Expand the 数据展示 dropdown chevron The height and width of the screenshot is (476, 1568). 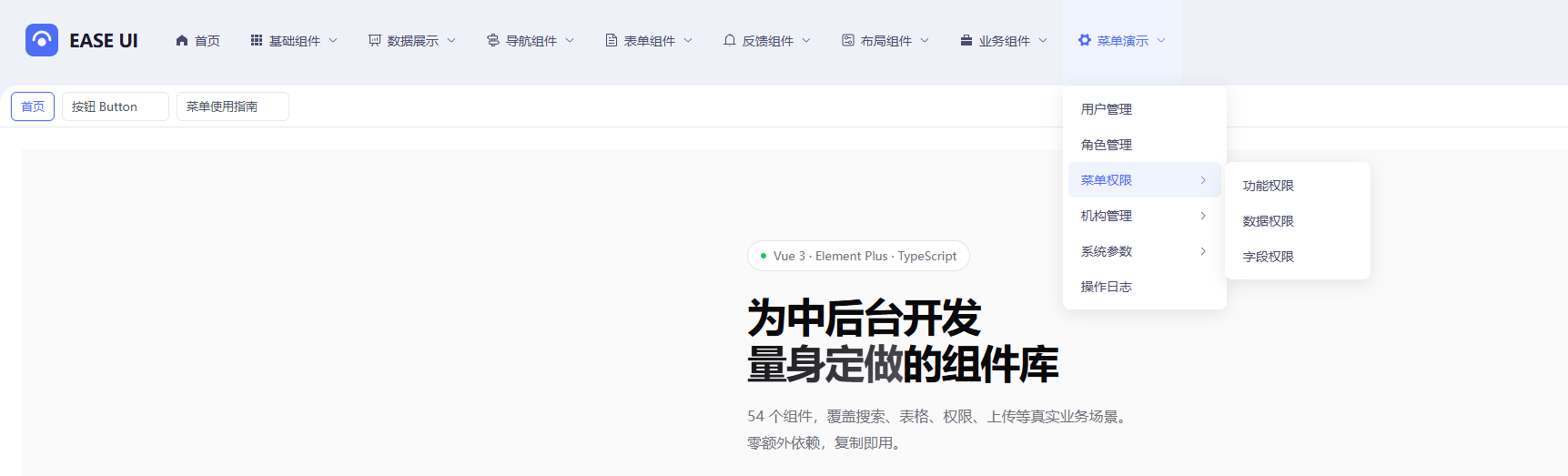coord(451,40)
